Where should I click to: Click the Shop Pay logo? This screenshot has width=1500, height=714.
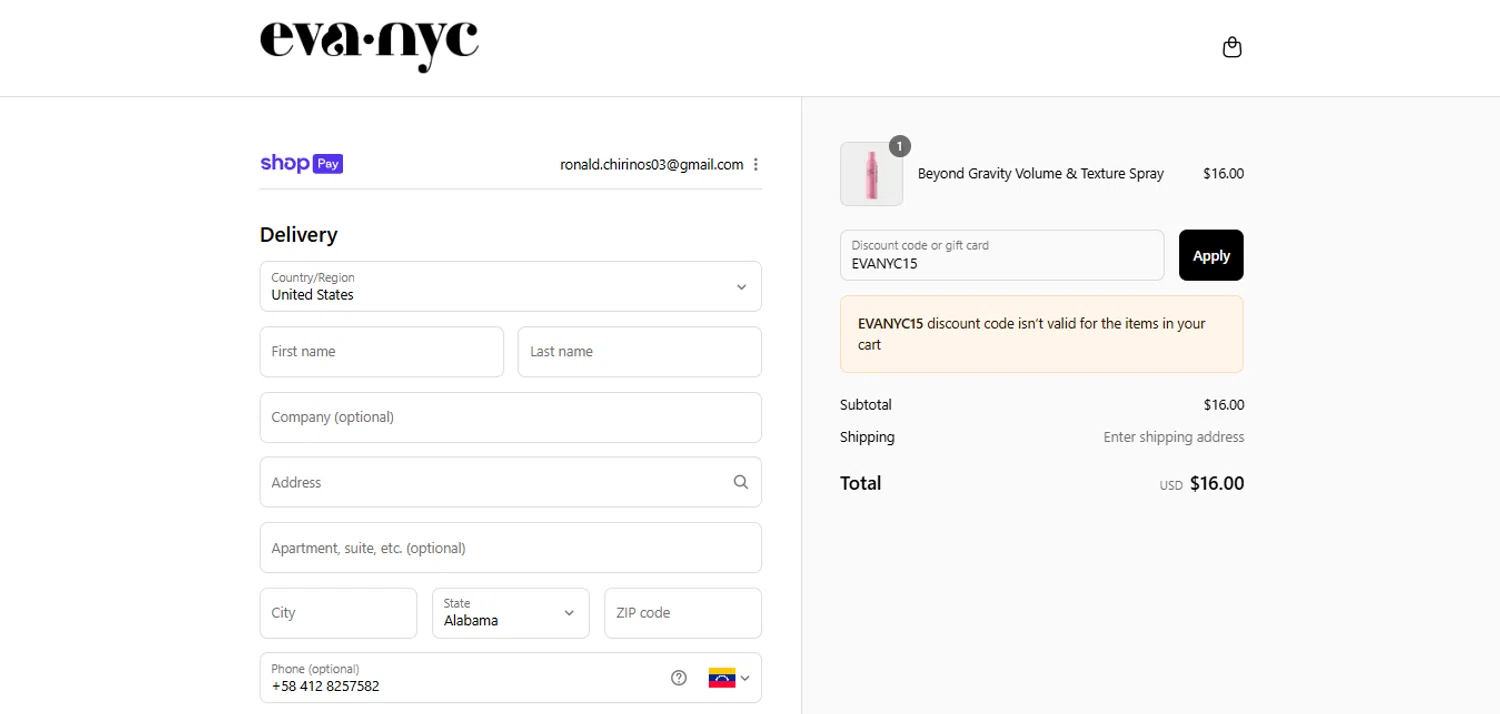point(301,164)
